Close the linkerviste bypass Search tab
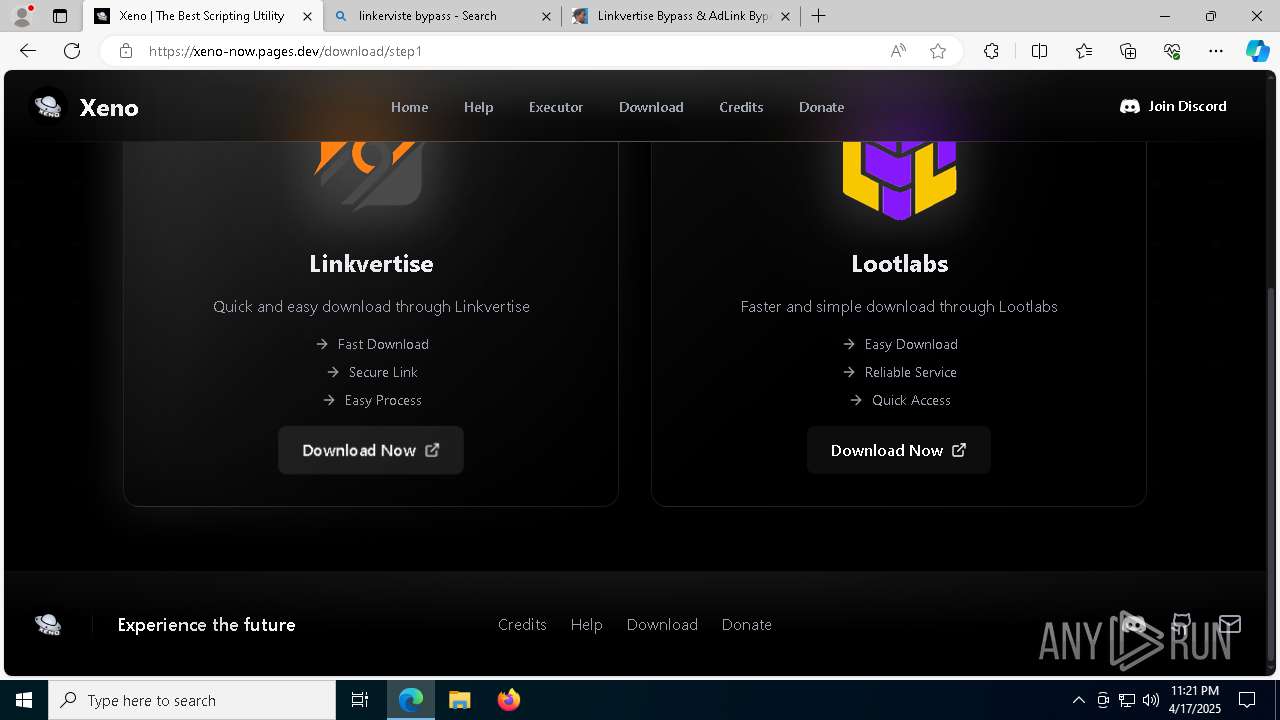This screenshot has height=720, width=1280. pyautogui.click(x=546, y=16)
